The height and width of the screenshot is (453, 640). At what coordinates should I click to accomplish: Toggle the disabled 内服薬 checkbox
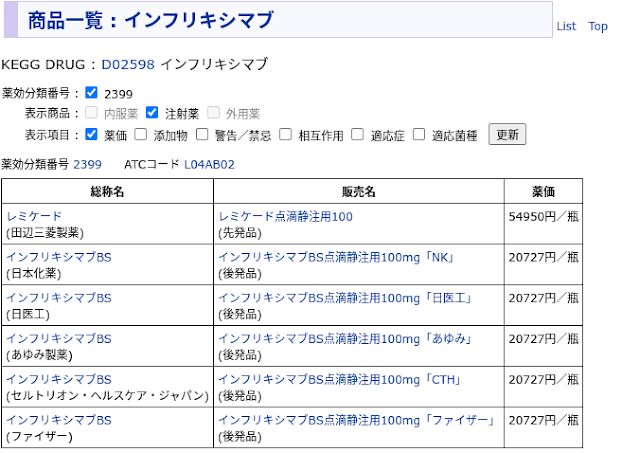(91, 112)
